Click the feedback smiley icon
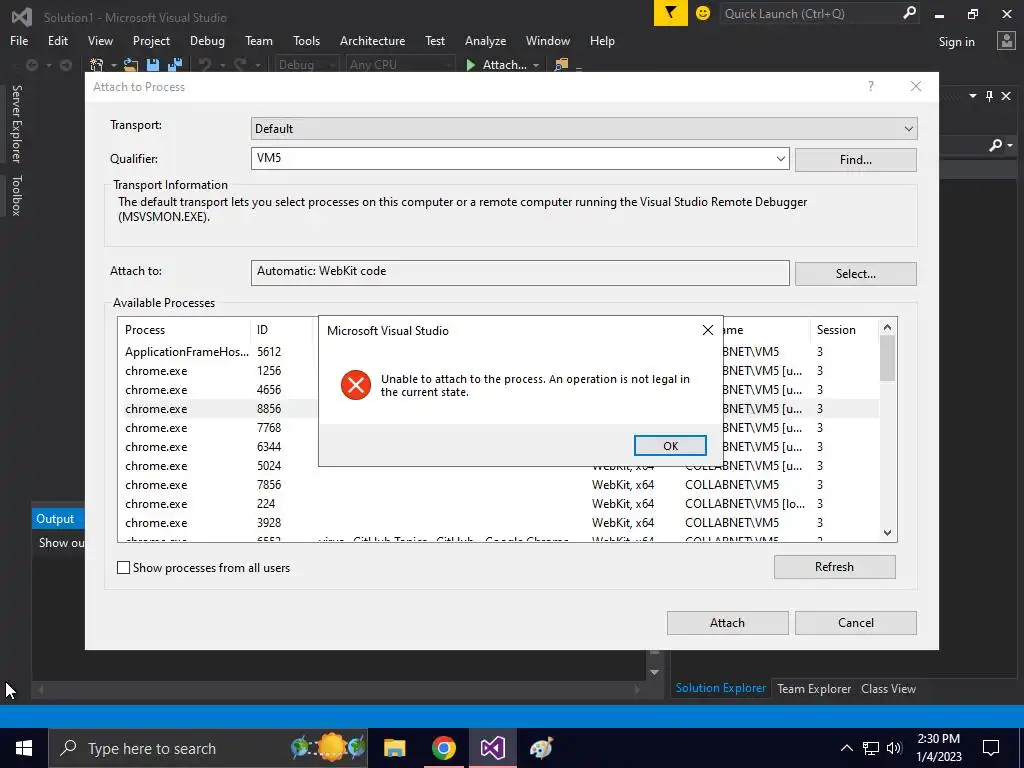The height and width of the screenshot is (768, 1024). (703, 13)
